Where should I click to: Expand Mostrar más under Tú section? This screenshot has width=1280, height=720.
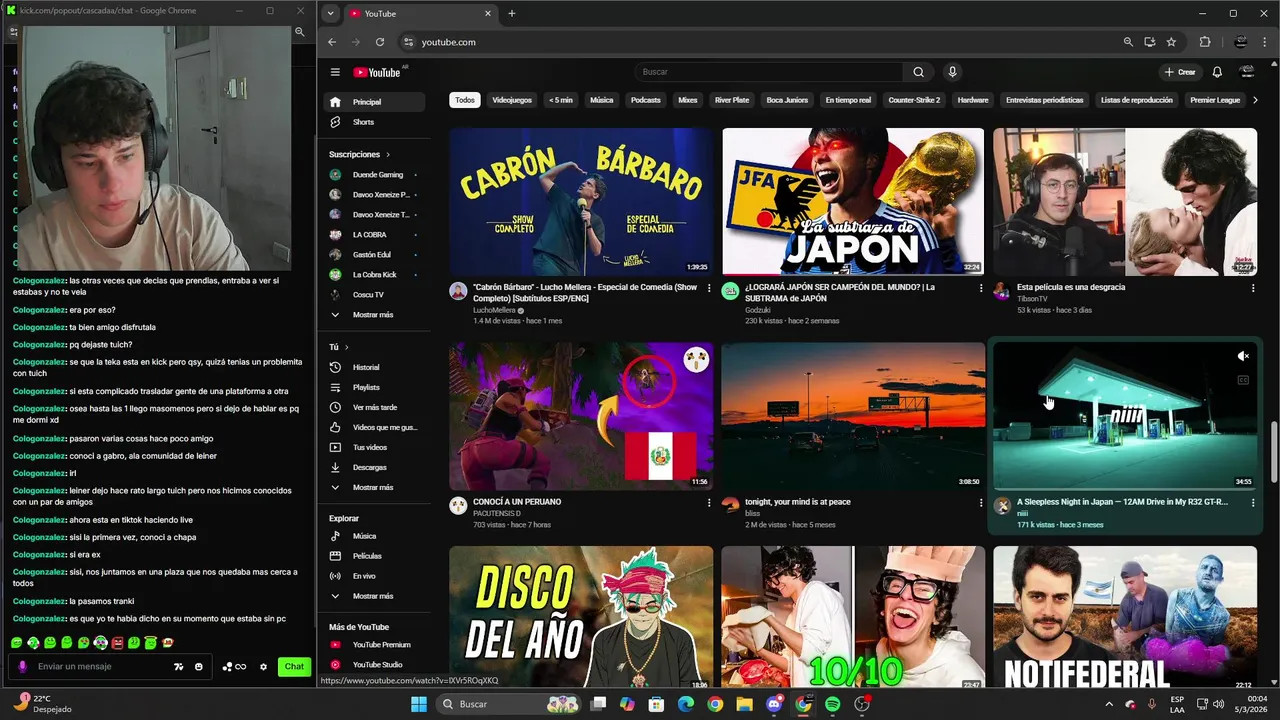click(375, 487)
